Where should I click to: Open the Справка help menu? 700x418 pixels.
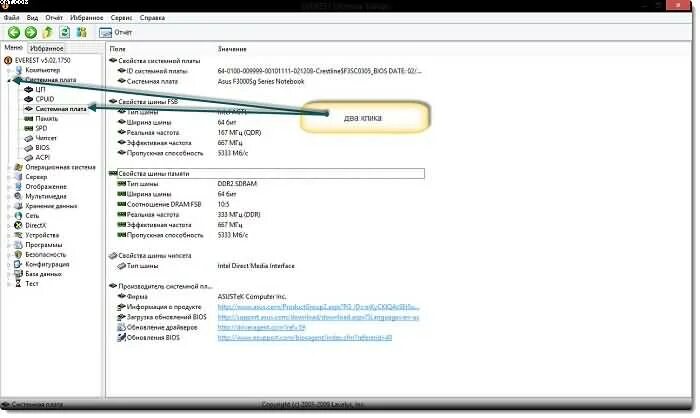click(x=152, y=18)
